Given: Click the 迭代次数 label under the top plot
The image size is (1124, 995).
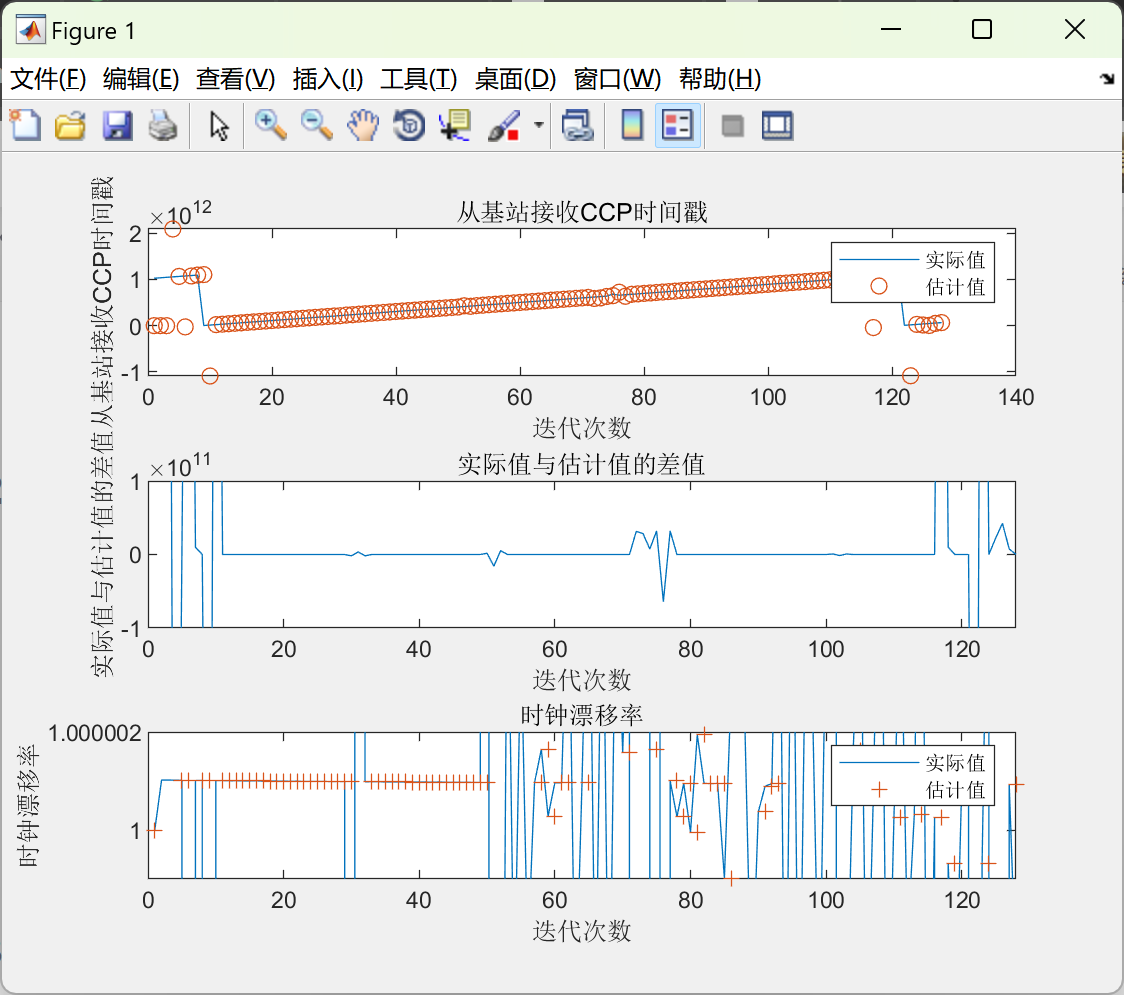Looking at the screenshot, I should (581, 429).
